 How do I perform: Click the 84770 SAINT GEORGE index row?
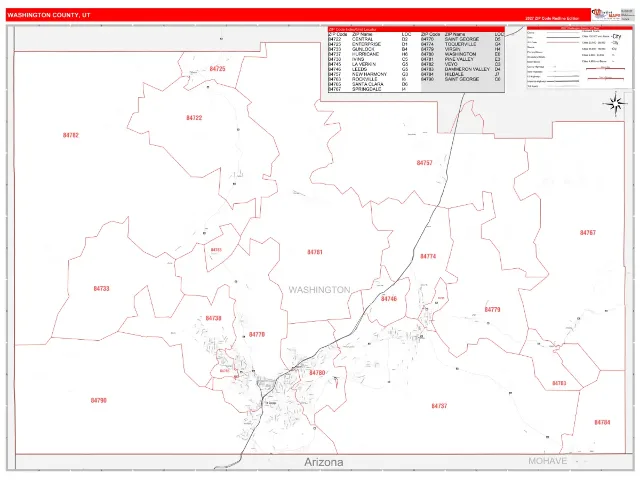pyautogui.click(x=462, y=39)
